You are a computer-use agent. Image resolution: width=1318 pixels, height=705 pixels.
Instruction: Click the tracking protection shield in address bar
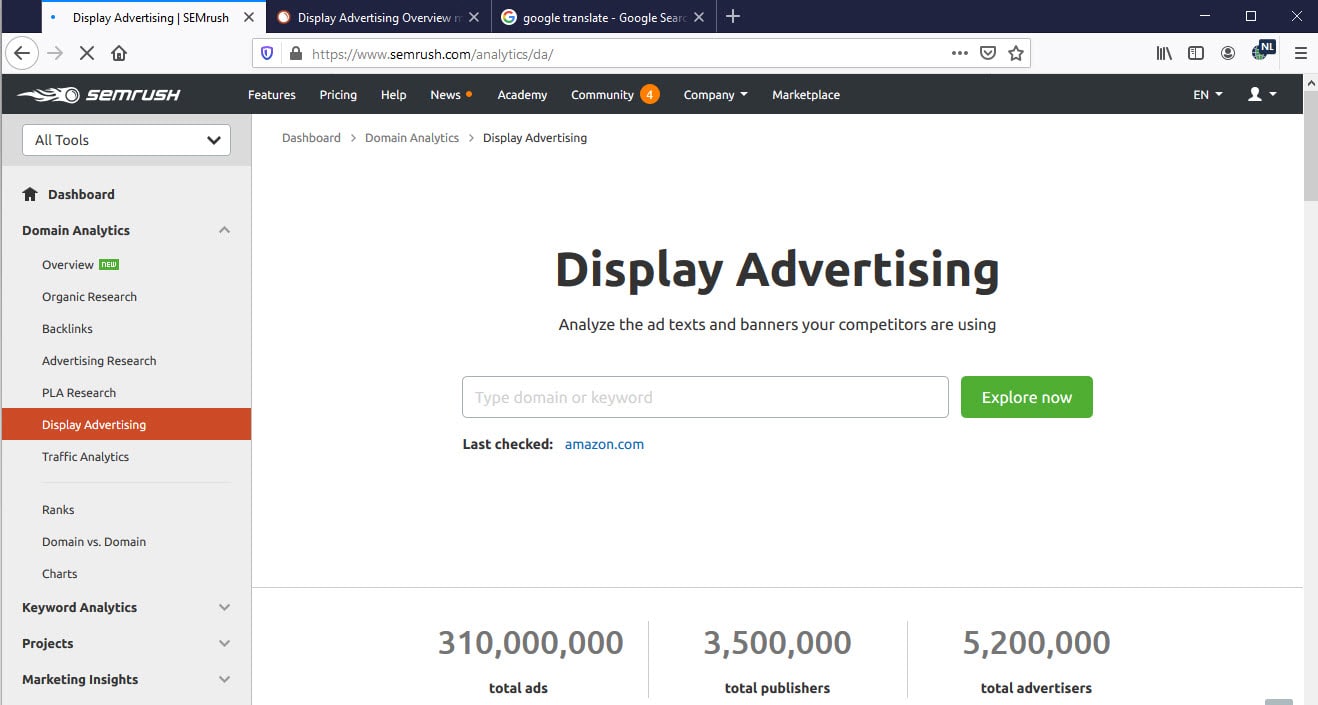click(x=266, y=53)
